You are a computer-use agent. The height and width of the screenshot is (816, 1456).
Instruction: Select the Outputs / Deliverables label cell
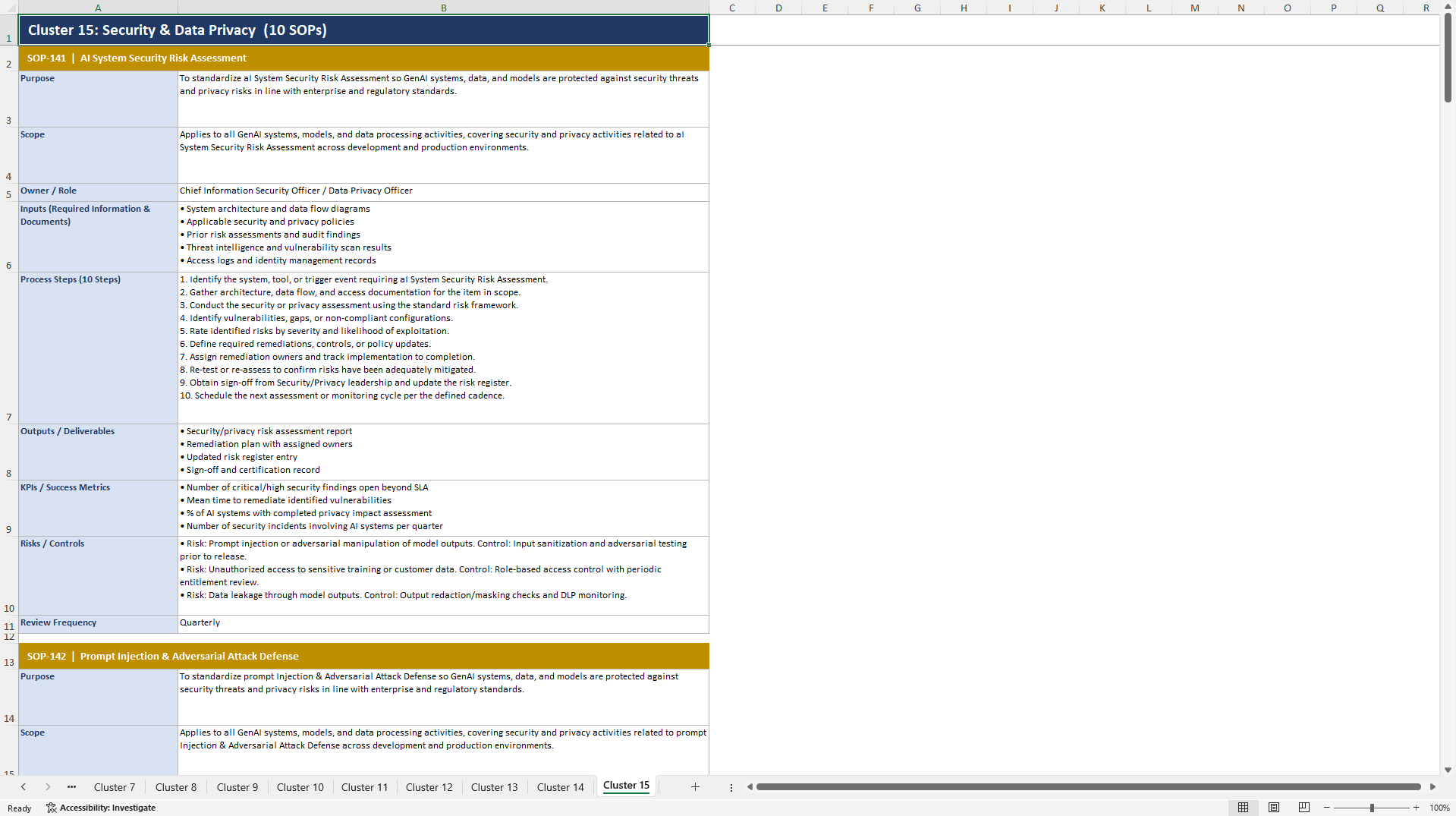[x=98, y=452]
